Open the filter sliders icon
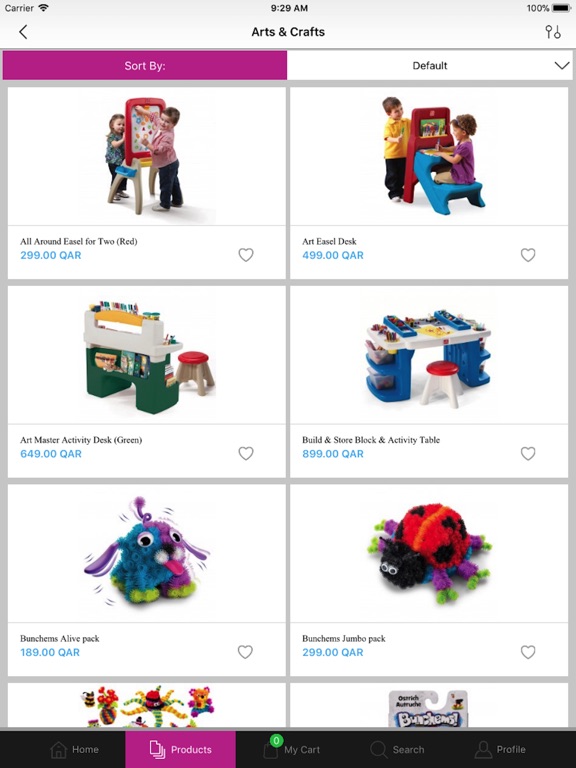 (553, 32)
